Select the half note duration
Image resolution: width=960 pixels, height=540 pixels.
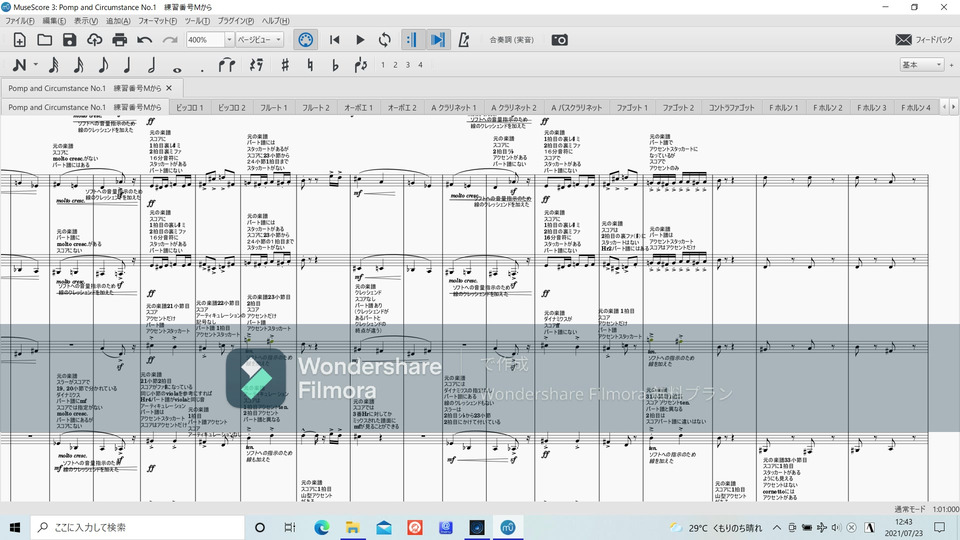pyautogui.click(x=152, y=65)
